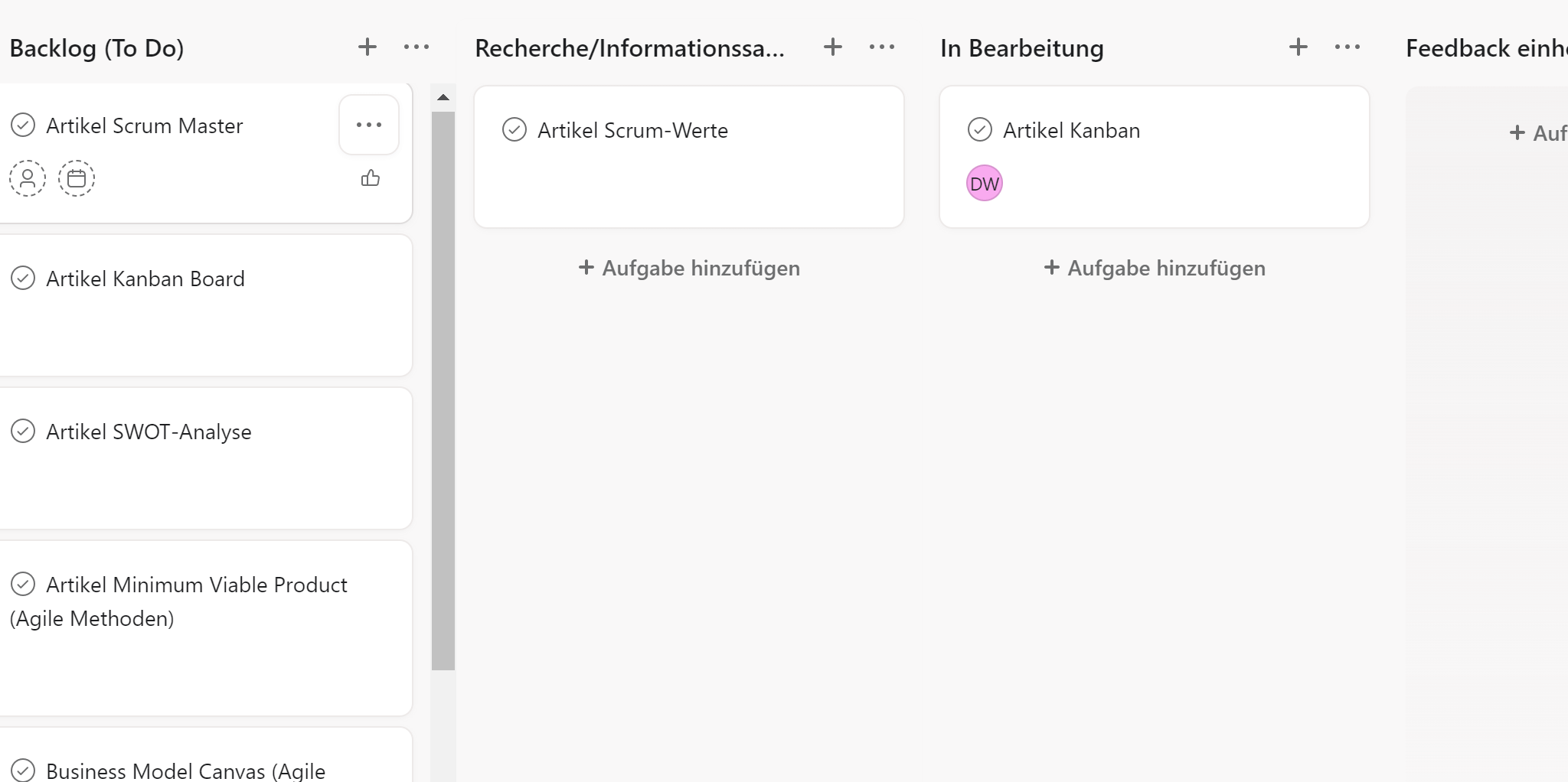Click Aufgabe hinzufügen under In Bearbeitung
1568x782 pixels.
(1155, 268)
